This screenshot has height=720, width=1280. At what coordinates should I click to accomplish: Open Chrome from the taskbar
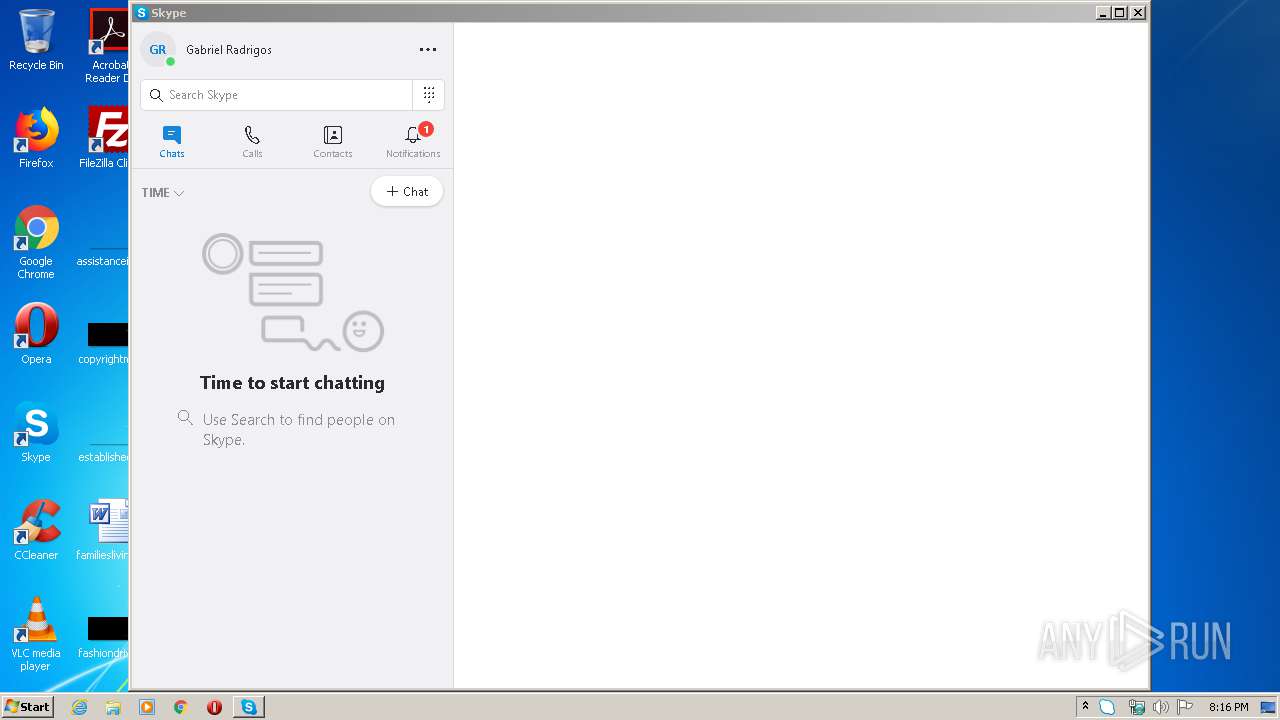181,707
